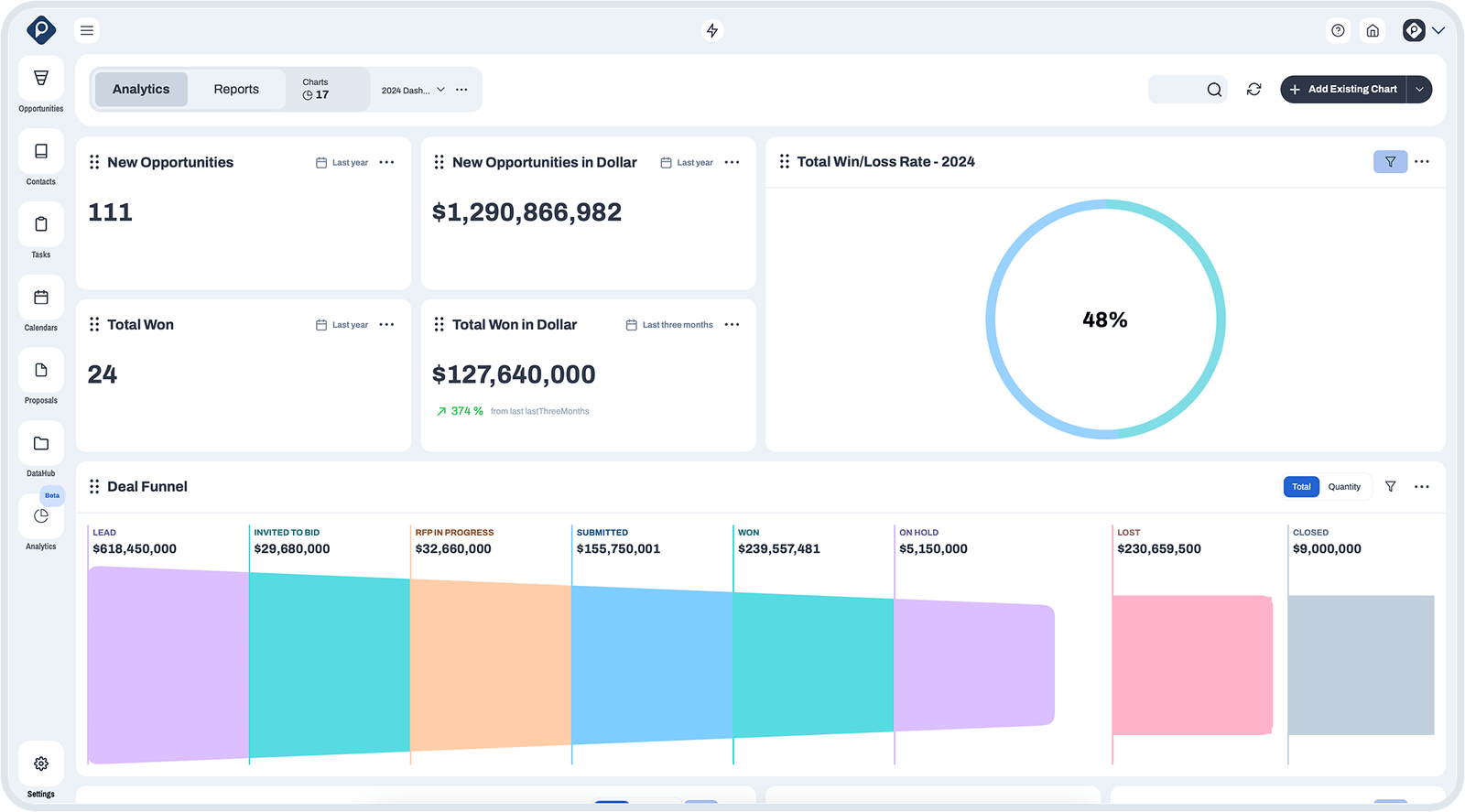Change New Opportunities Last year date range

coord(342,163)
